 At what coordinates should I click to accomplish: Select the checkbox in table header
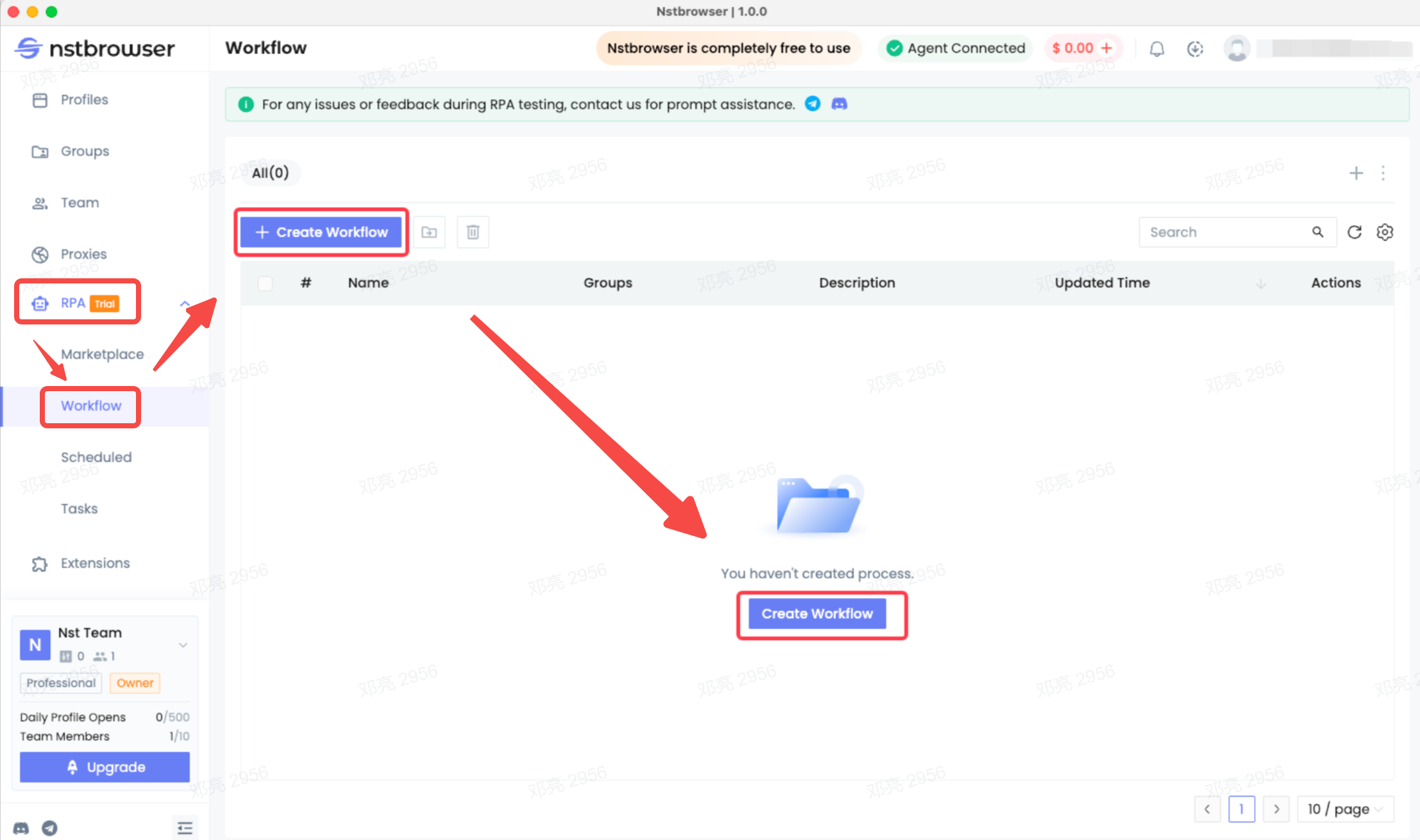pos(265,283)
